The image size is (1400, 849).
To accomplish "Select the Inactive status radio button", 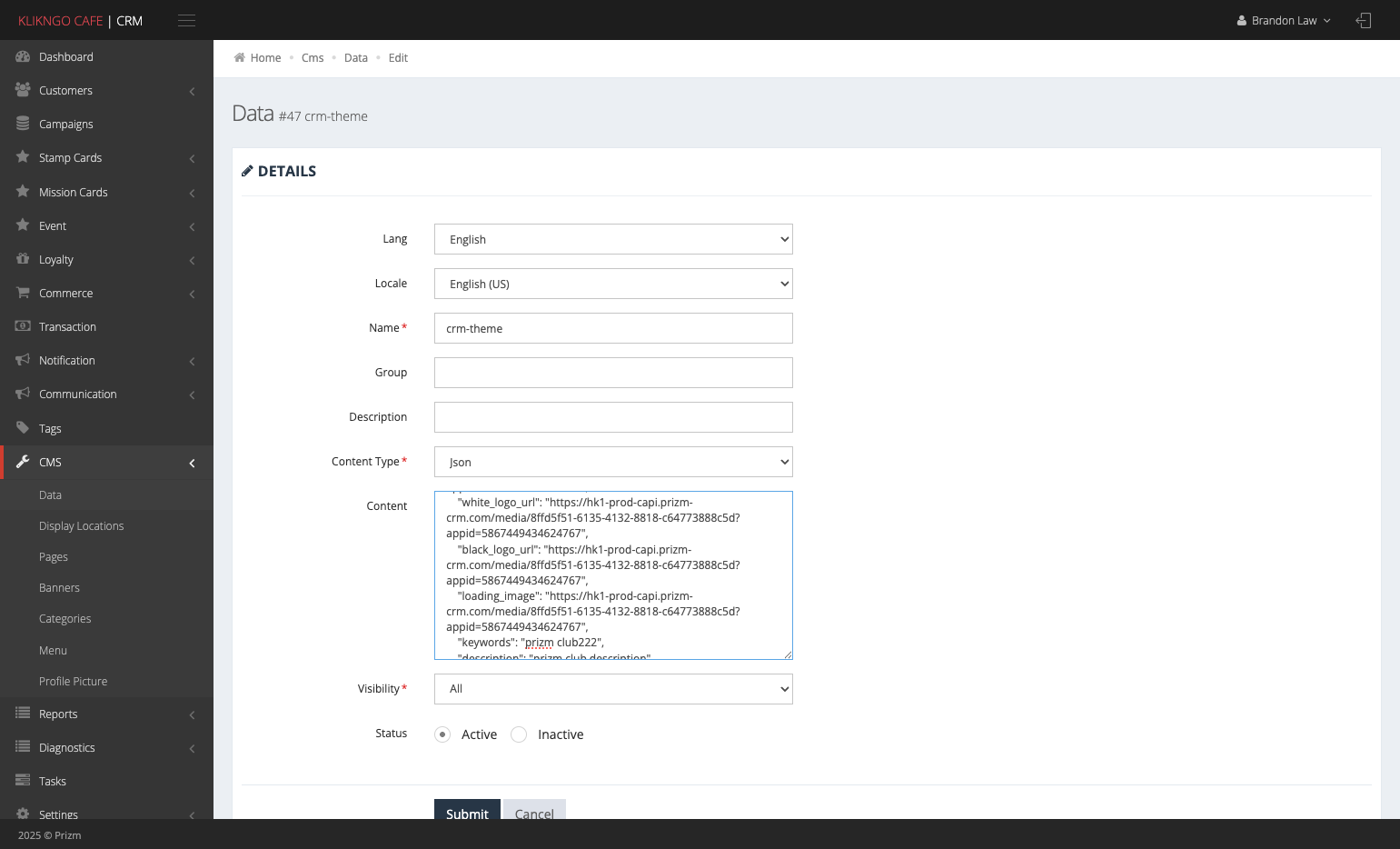I will point(519,734).
